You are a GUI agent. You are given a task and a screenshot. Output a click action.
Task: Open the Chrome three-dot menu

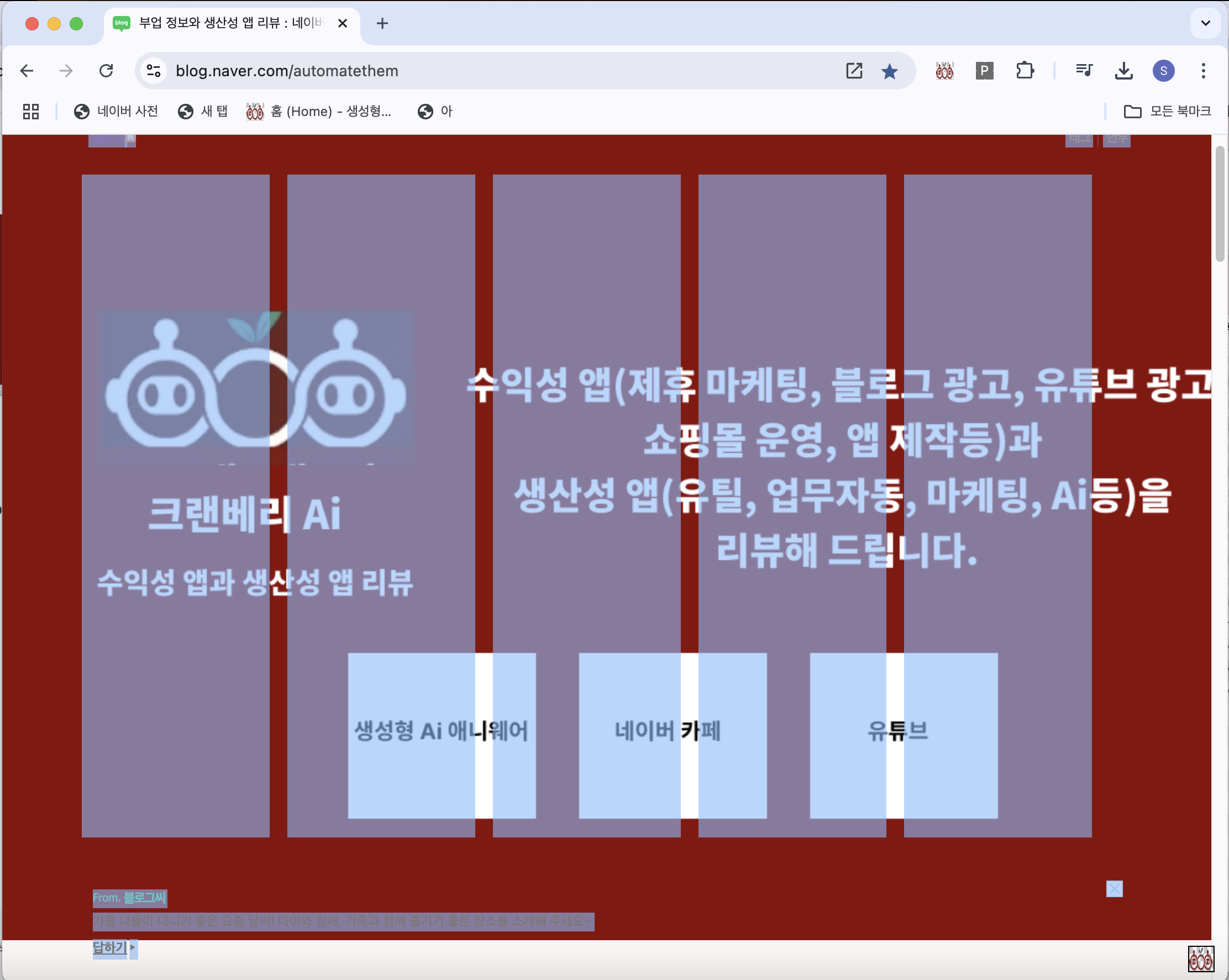coord(1204,71)
